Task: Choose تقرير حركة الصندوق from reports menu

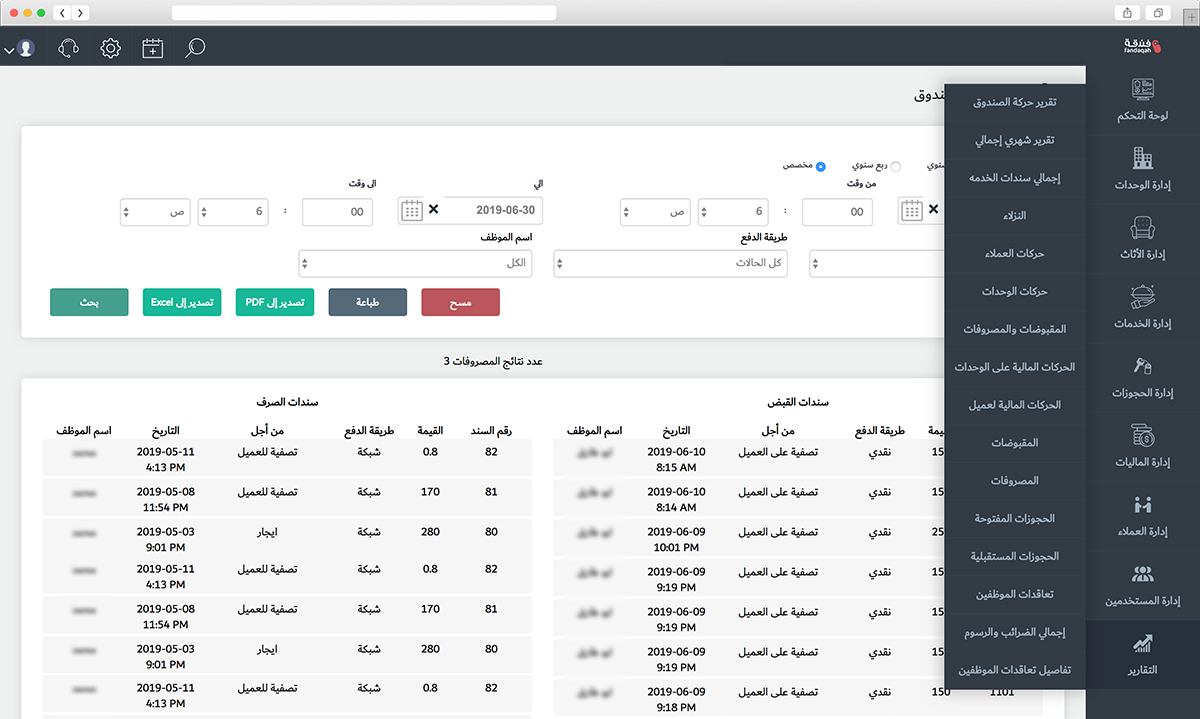Action: pyautogui.click(x=1015, y=103)
